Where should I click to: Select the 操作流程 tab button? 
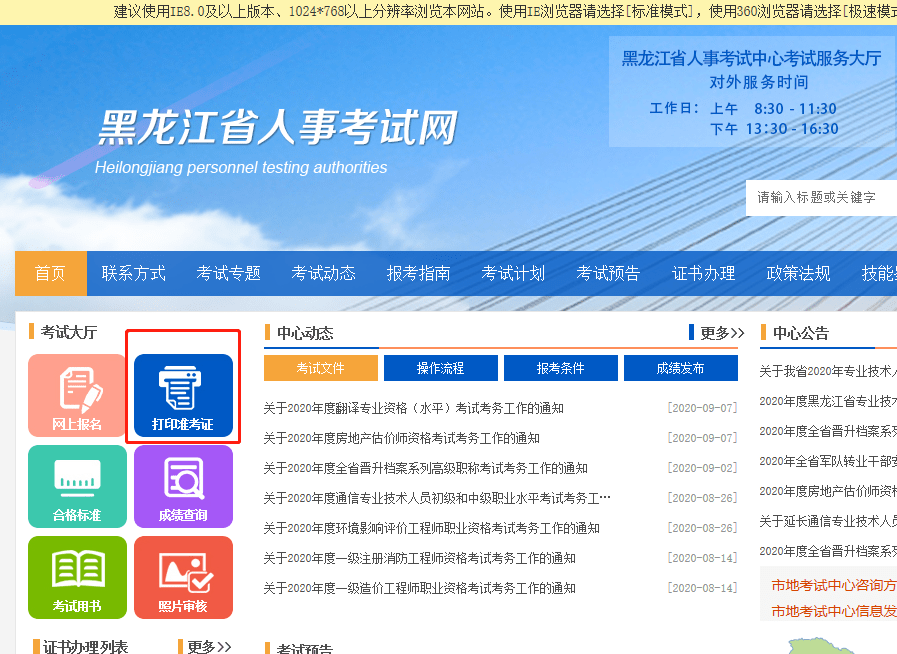pyautogui.click(x=440, y=367)
